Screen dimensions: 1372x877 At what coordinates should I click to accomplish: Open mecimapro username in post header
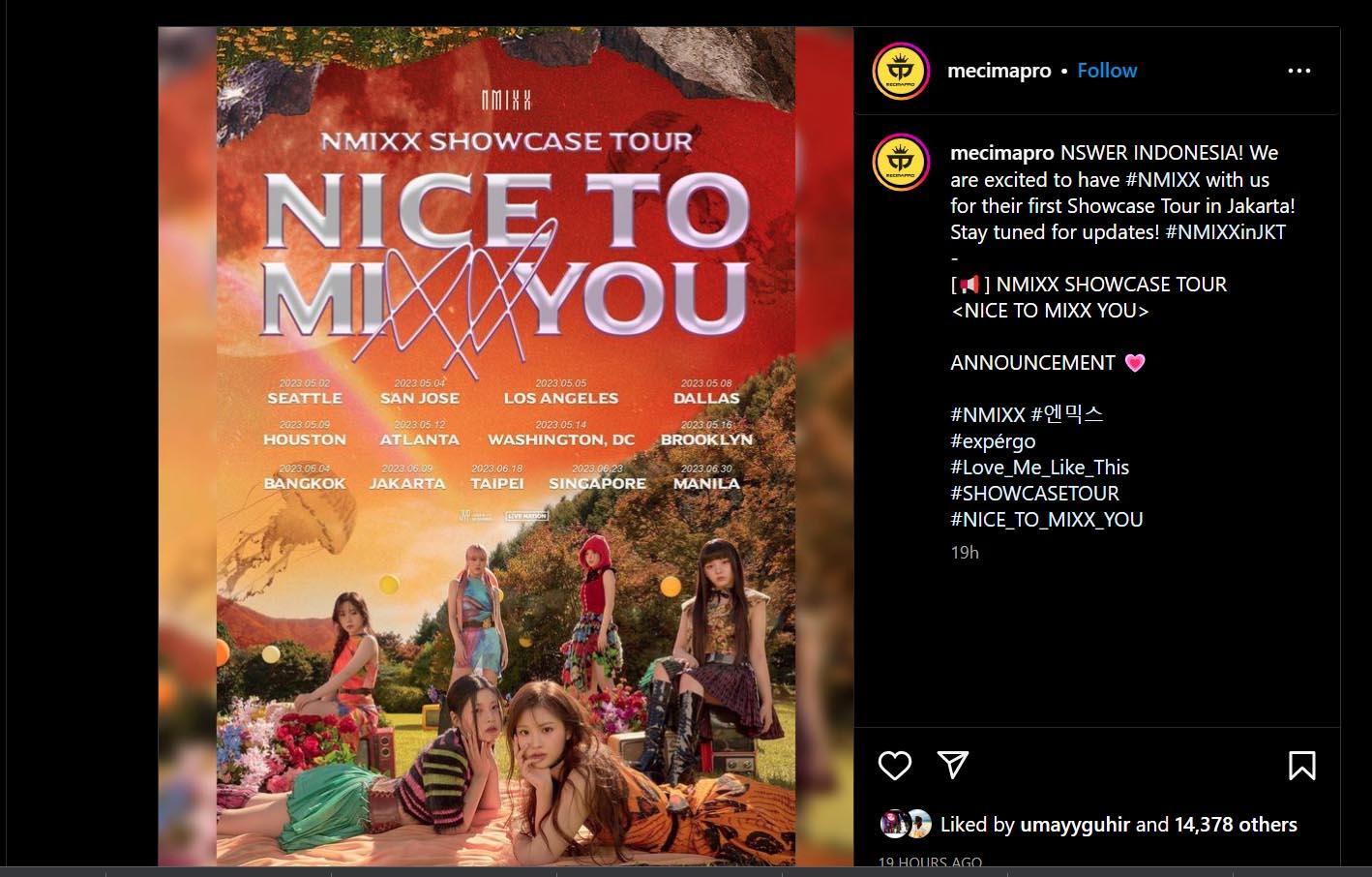coord(999,71)
